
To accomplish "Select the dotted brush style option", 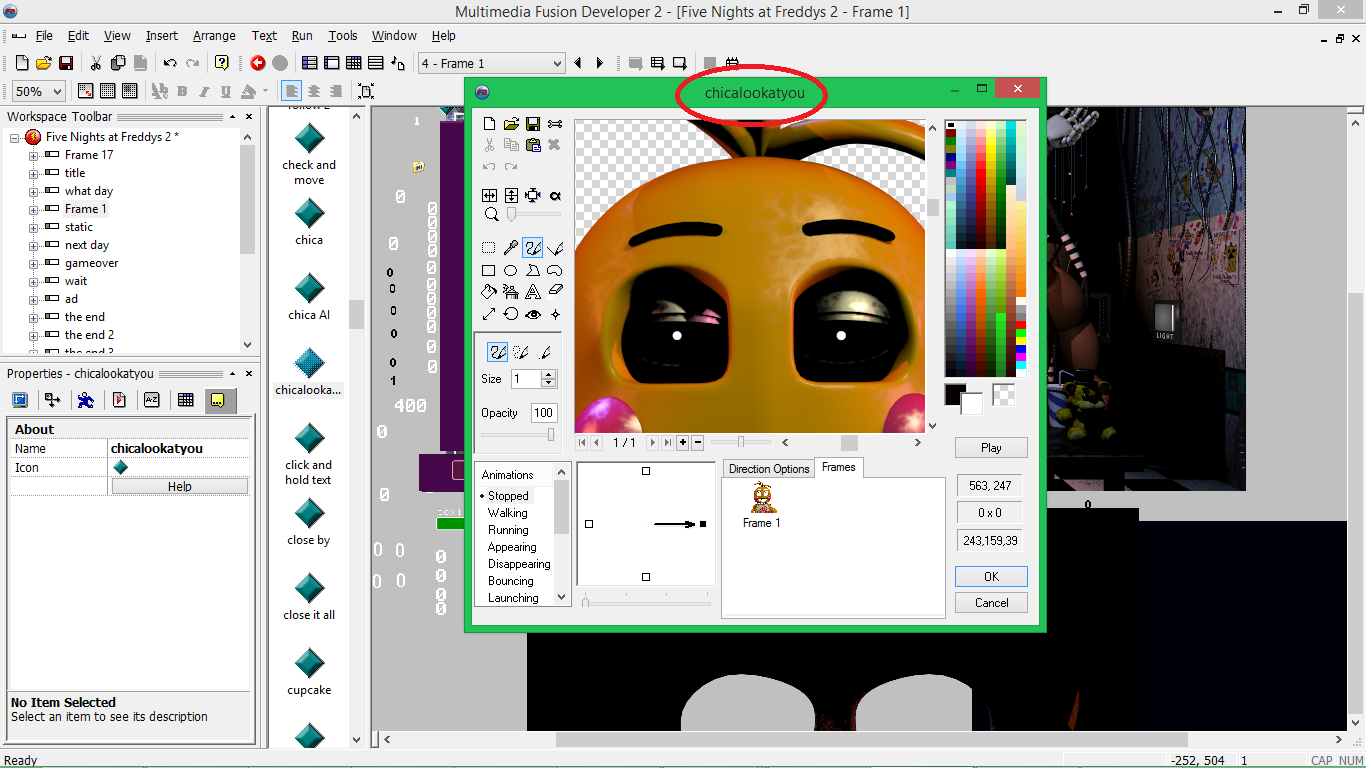I will point(521,352).
